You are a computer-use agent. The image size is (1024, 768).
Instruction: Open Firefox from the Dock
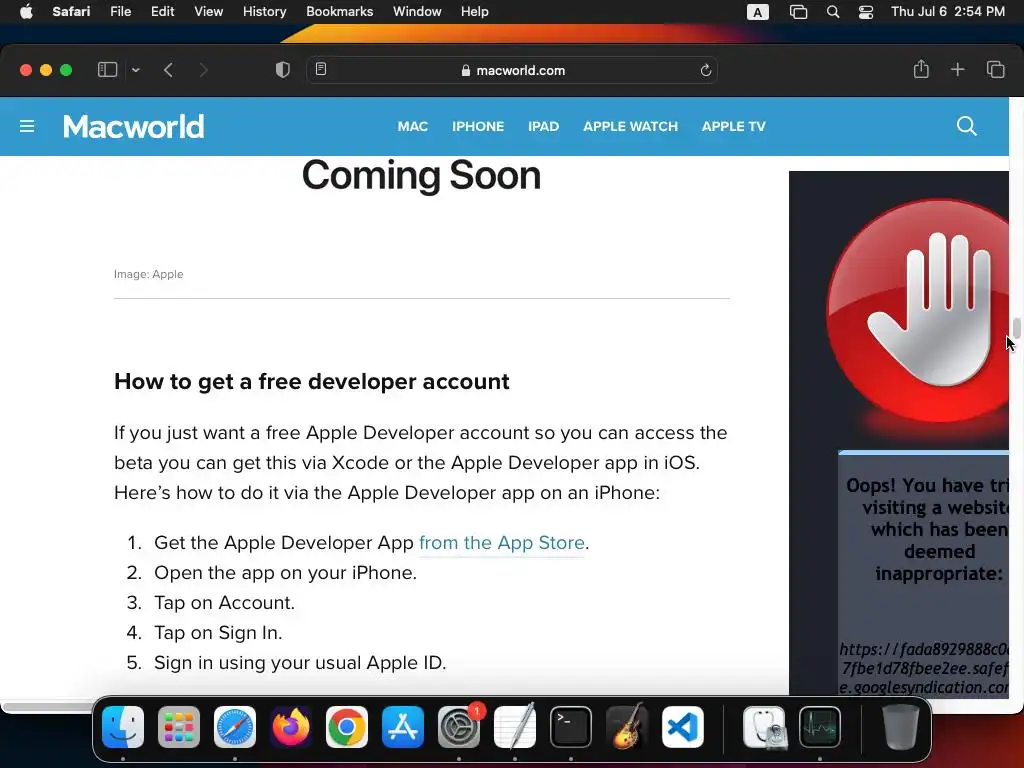(291, 727)
